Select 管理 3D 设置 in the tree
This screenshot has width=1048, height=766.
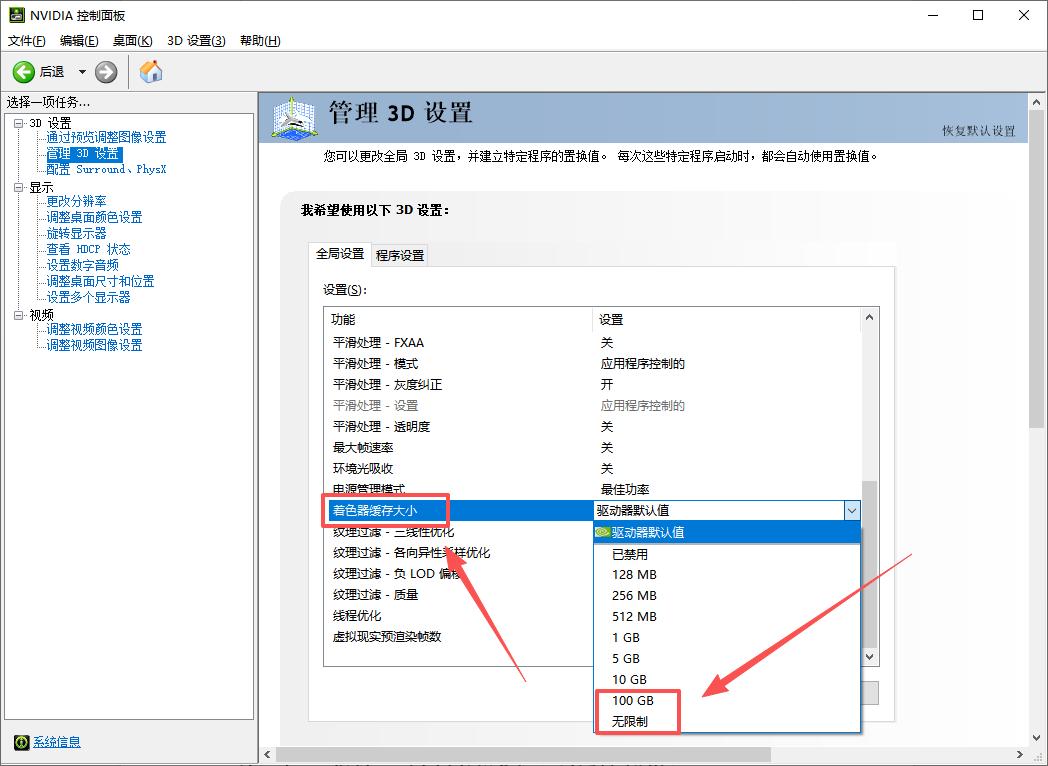tap(84, 153)
